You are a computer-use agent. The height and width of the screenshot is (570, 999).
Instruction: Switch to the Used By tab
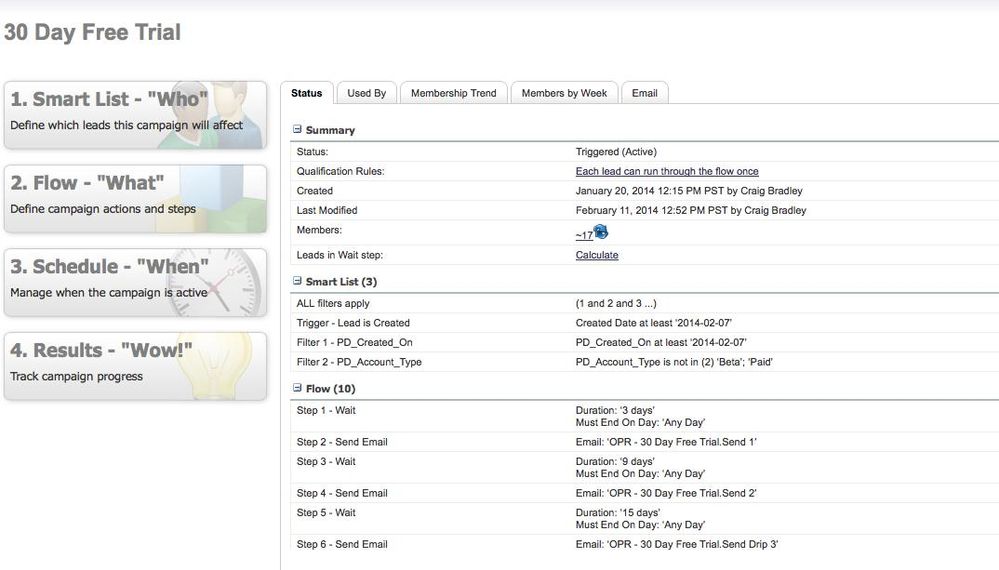pos(366,93)
